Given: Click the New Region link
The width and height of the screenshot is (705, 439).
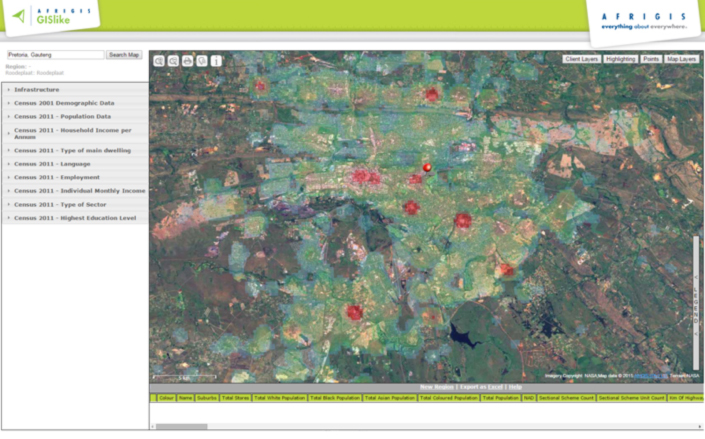Looking at the screenshot, I should (x=437, y=387).
